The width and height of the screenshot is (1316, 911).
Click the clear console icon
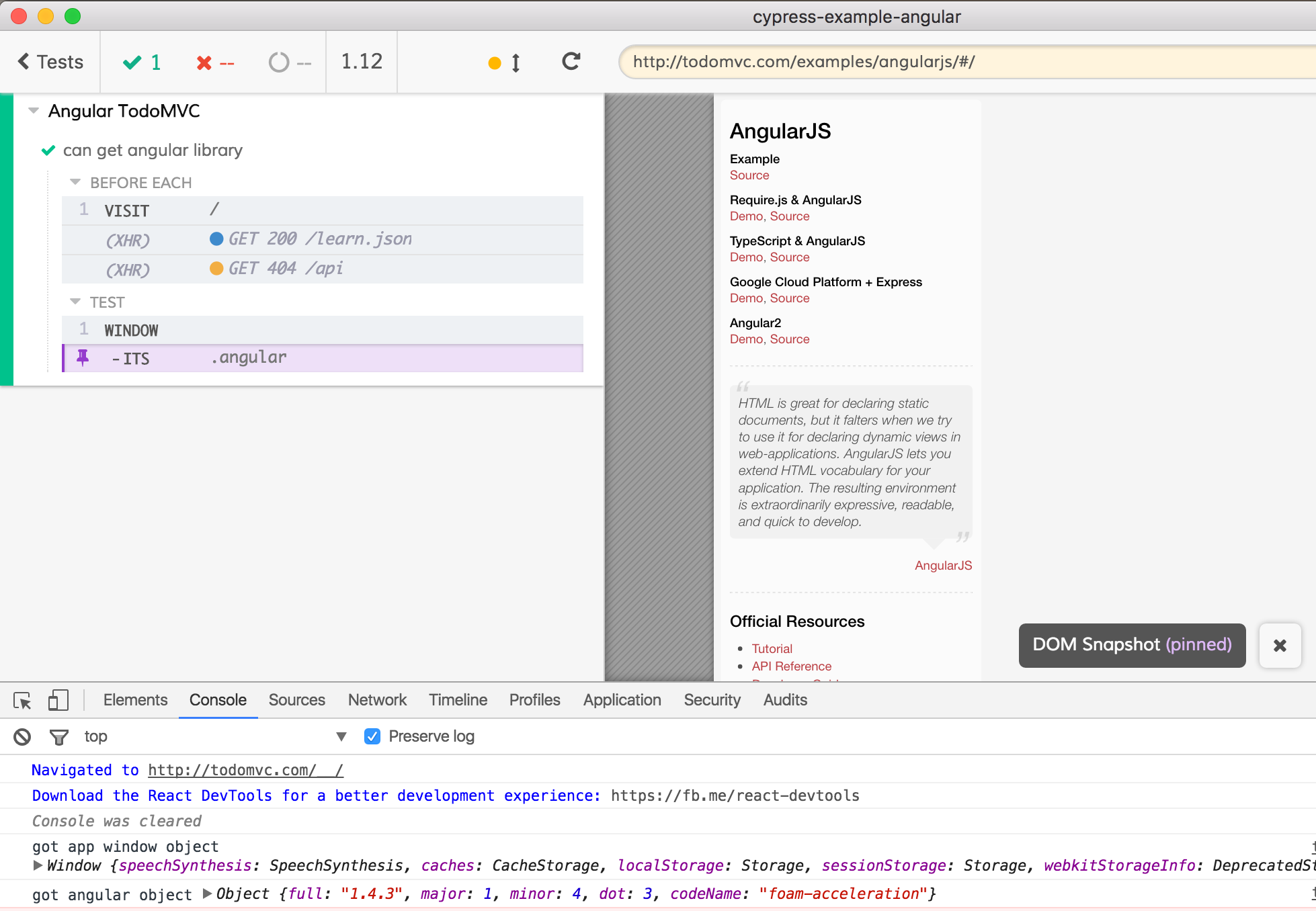pyautogui.click(x=22, y=737)
